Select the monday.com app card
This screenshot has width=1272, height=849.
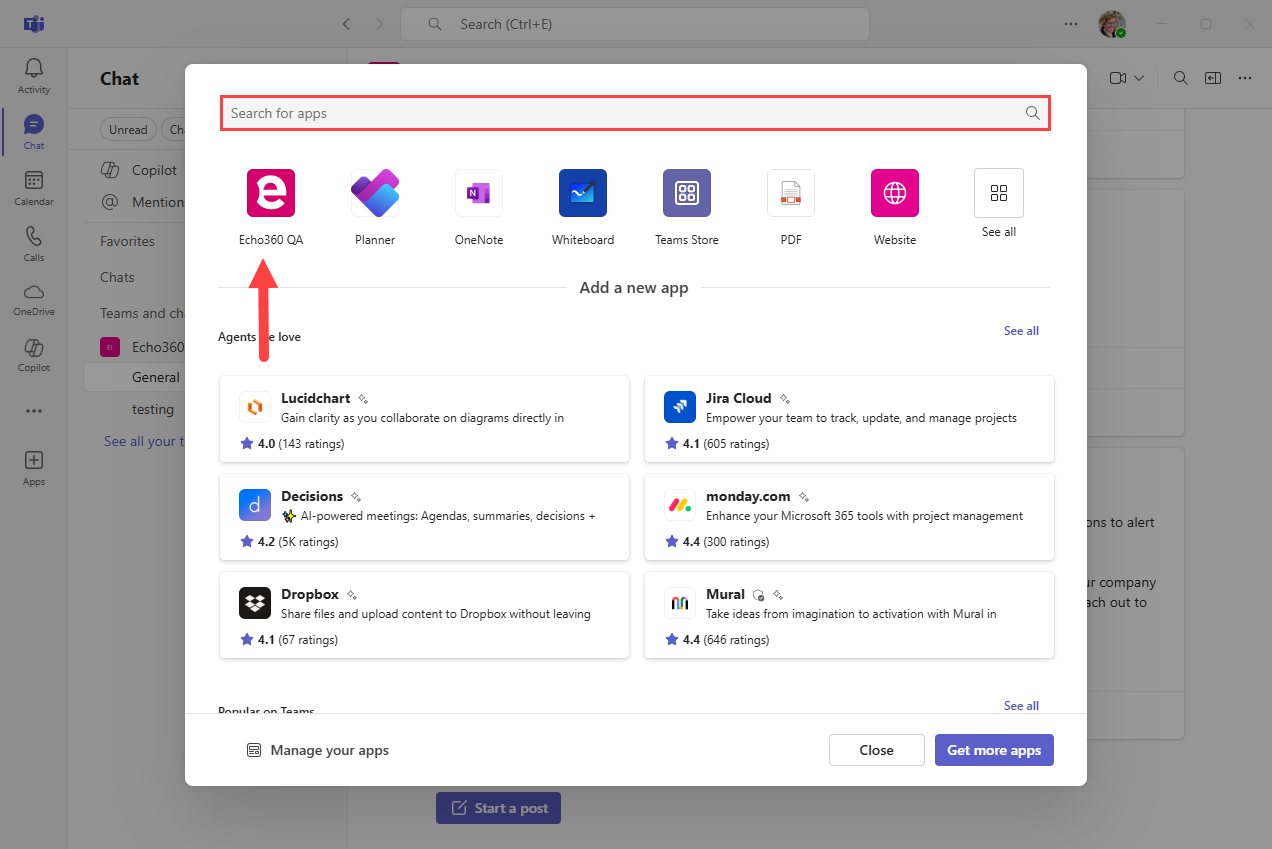point(849,517)
